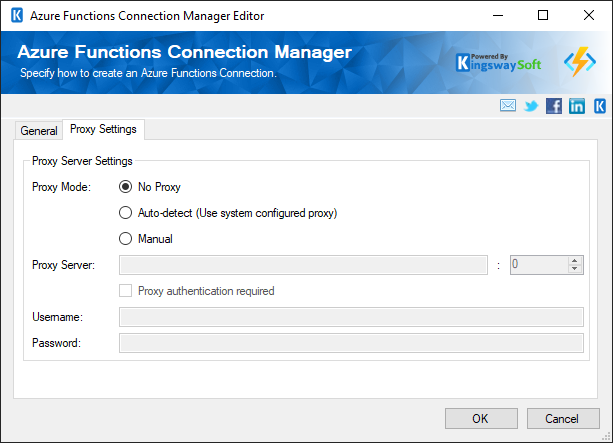613x443 pixels.
Task: Click the 'Proxy Mode:' label
Action: pyautogui.click(x=61, y=187)
